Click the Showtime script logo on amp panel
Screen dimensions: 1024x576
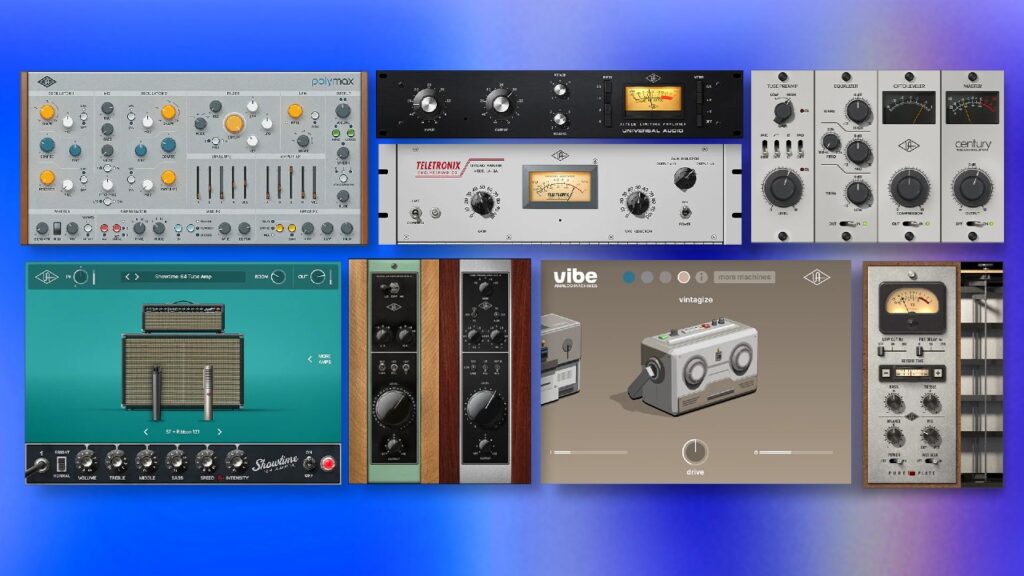(275, 464)
